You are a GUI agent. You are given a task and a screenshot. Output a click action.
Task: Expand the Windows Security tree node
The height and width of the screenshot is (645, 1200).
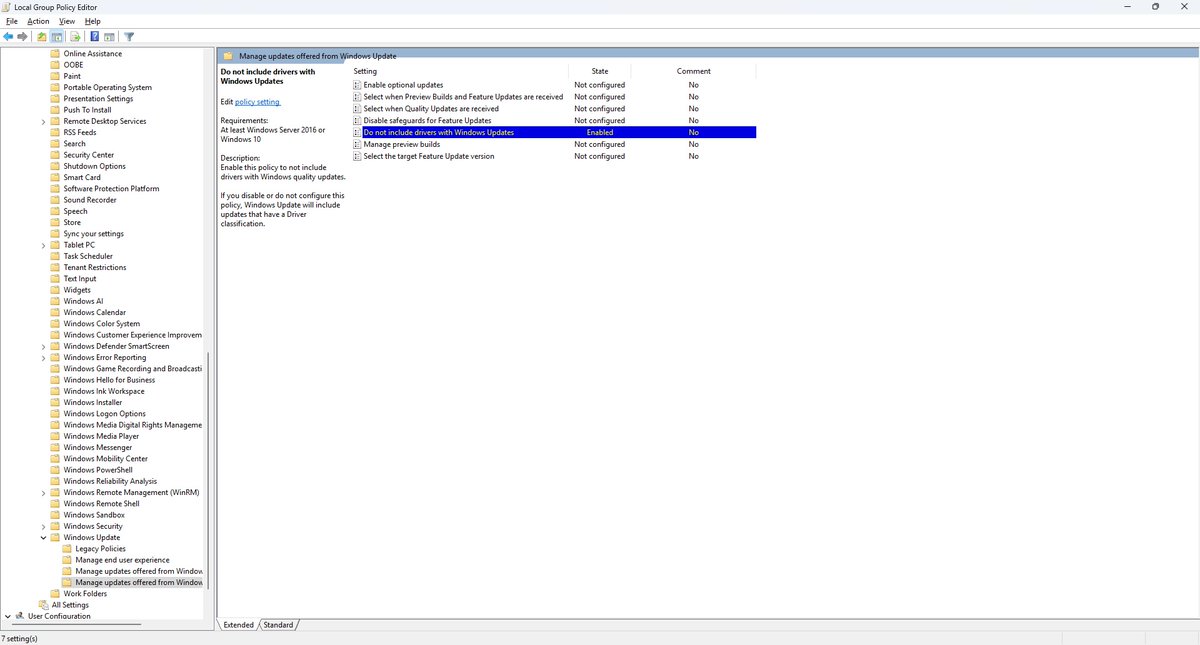coord(43,526)
